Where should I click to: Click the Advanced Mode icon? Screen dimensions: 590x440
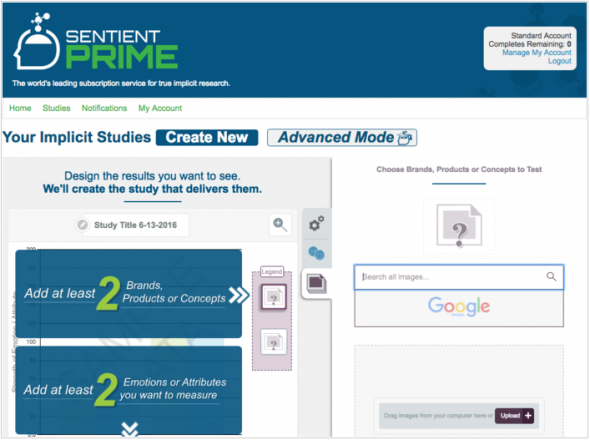pyautogui.click(x=405, y=137)
